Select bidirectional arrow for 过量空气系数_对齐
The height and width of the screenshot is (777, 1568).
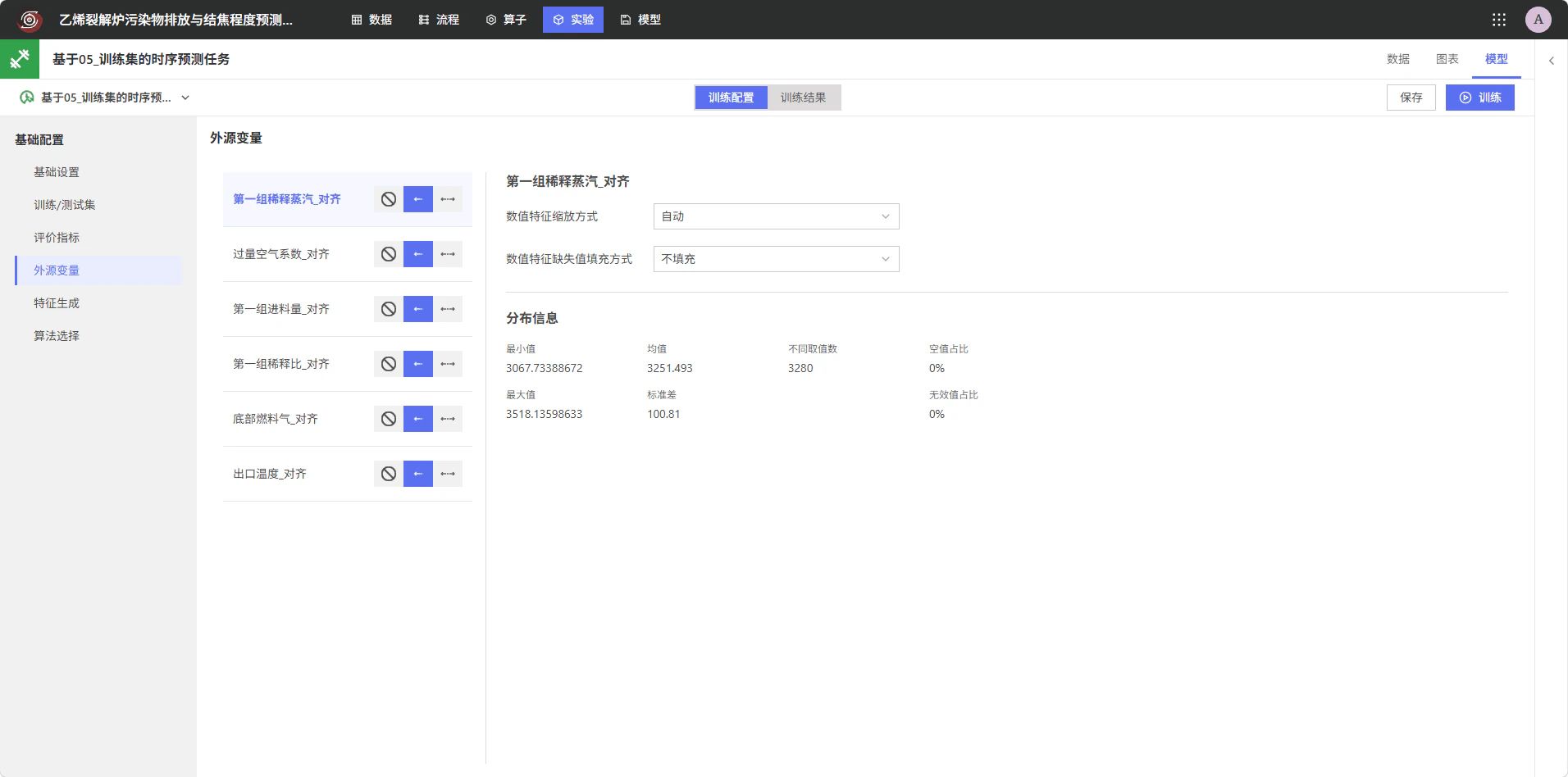point(448,254)
